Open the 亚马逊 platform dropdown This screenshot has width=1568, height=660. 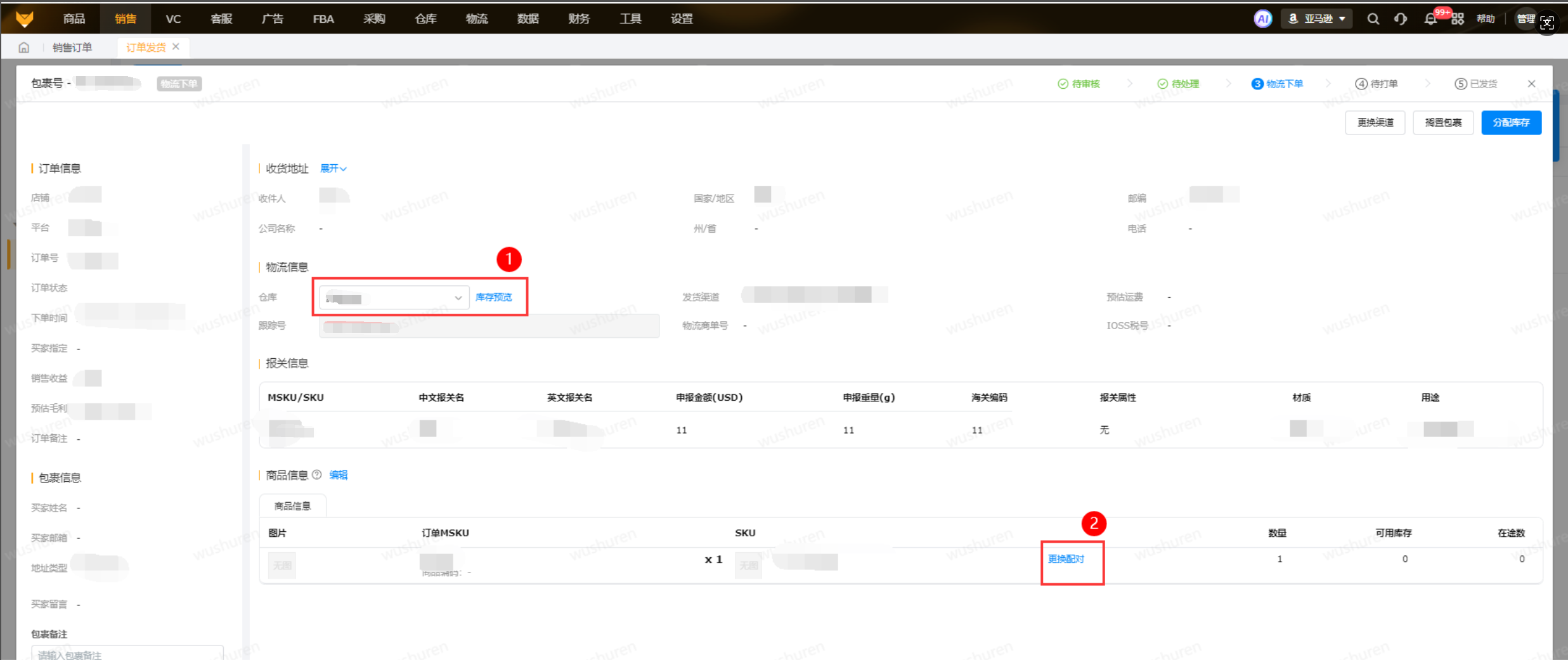[1317, 18]
